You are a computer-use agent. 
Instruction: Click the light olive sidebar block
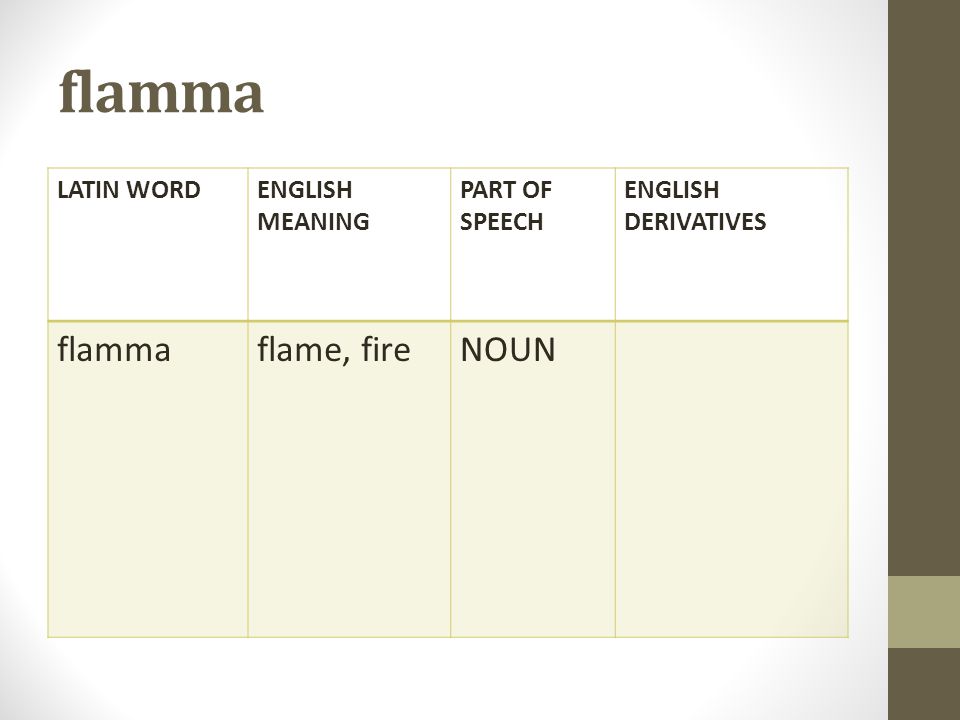pyautogui.click(x=924, y=612)
